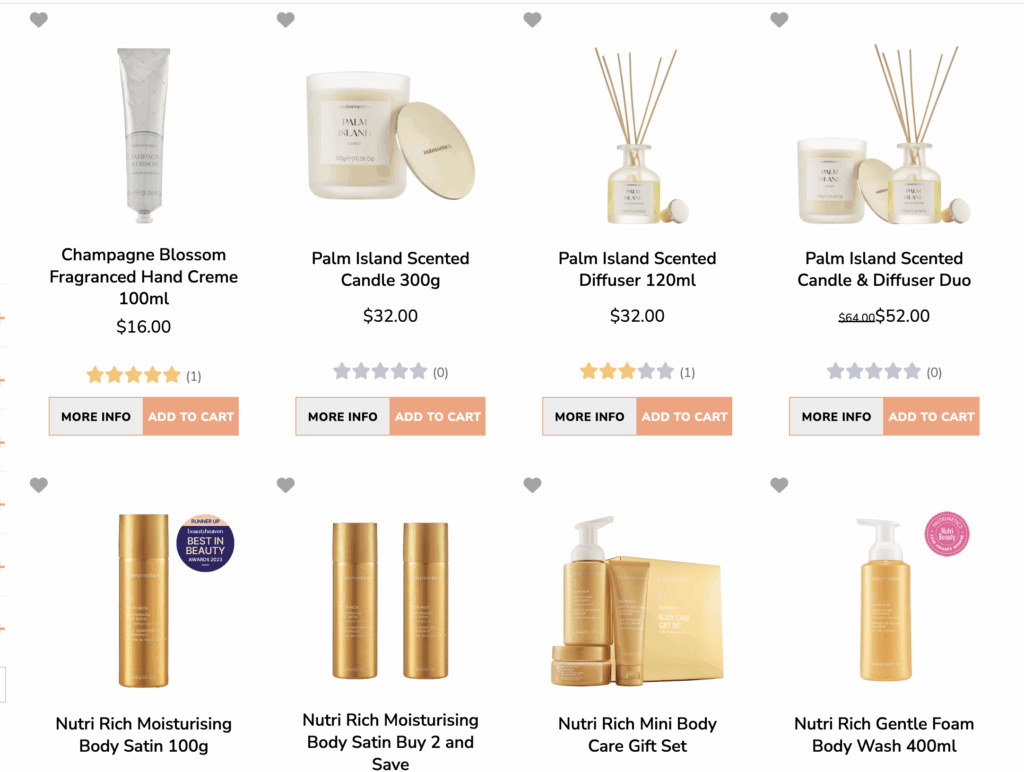1024x772 pixels.
Task: Add Palm Island Scented Diffuser to cart
Action: 684,416
